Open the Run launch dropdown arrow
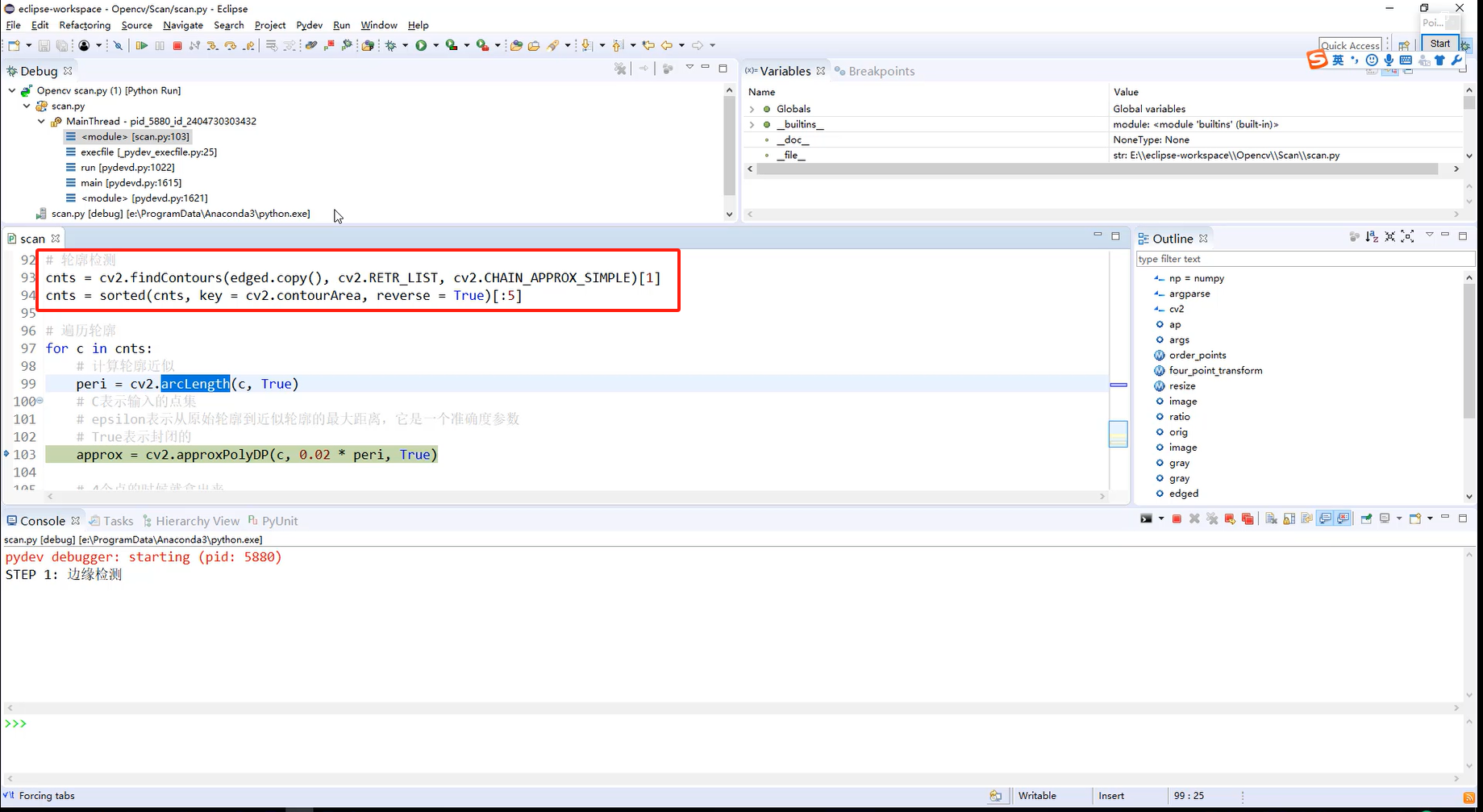The image size is (1483, 812). [x=435, y=45]
